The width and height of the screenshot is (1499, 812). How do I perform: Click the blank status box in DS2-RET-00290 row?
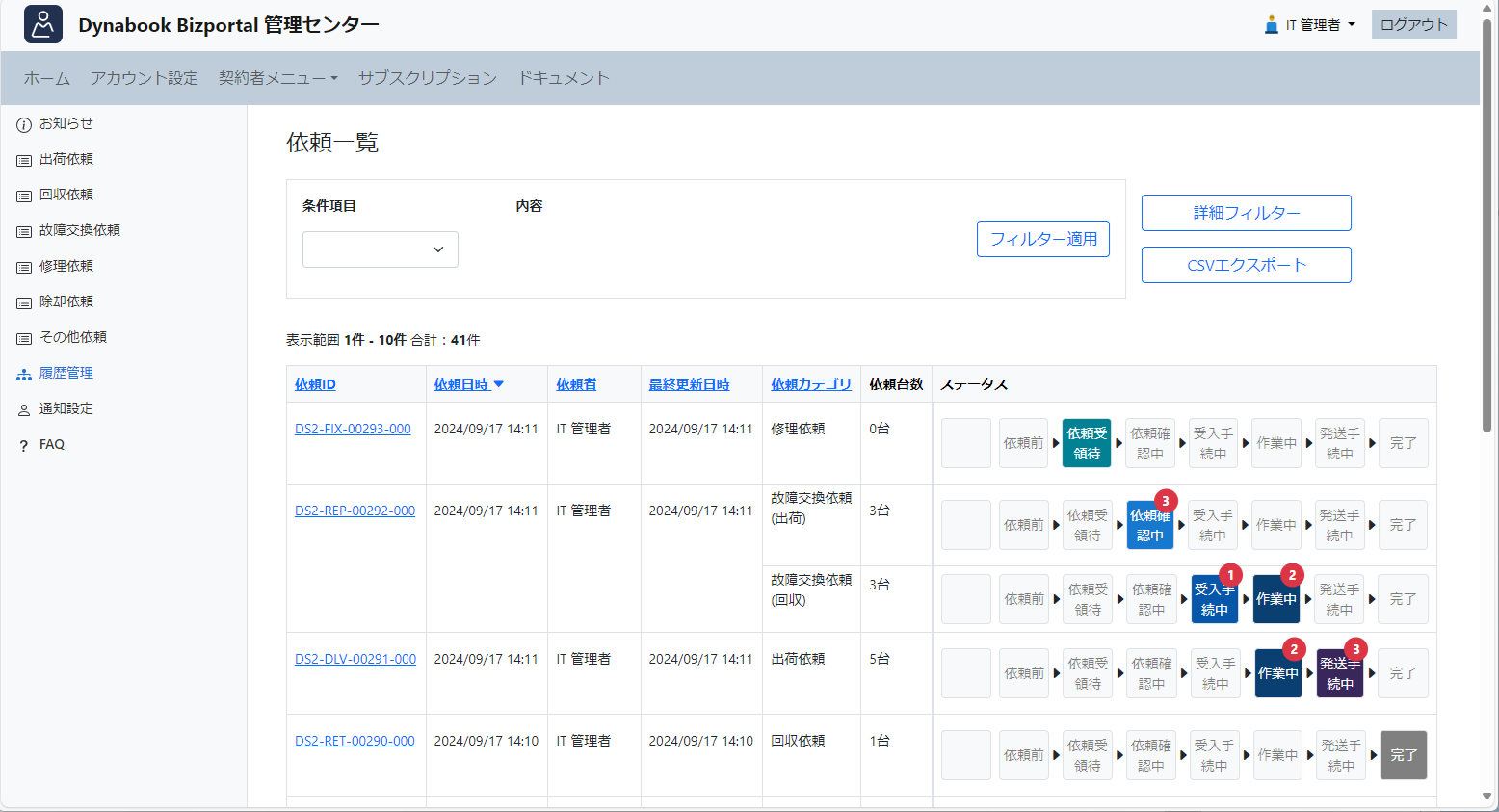pos(966,755)
